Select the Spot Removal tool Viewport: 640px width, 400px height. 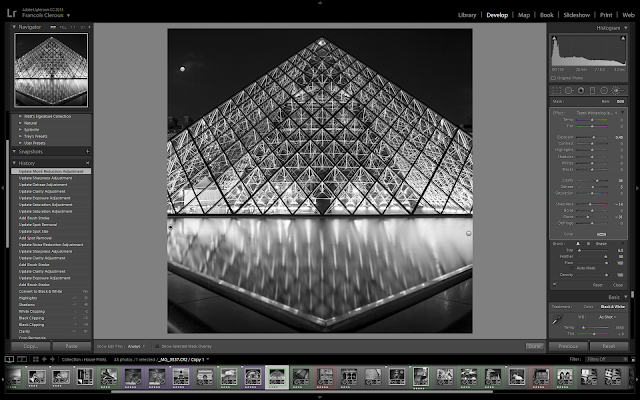(569, 90)
